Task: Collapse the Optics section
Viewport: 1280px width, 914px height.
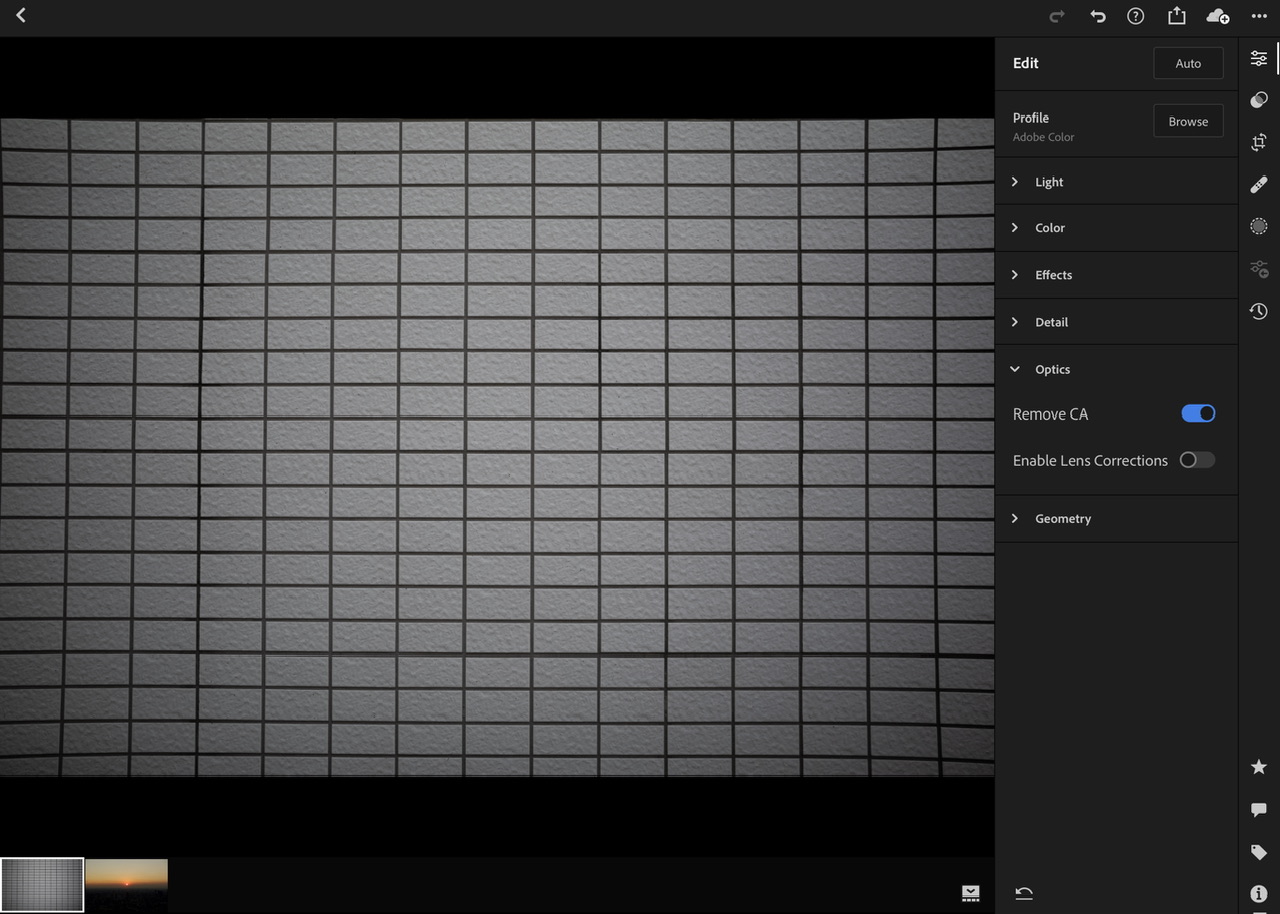Action: 1116,369
